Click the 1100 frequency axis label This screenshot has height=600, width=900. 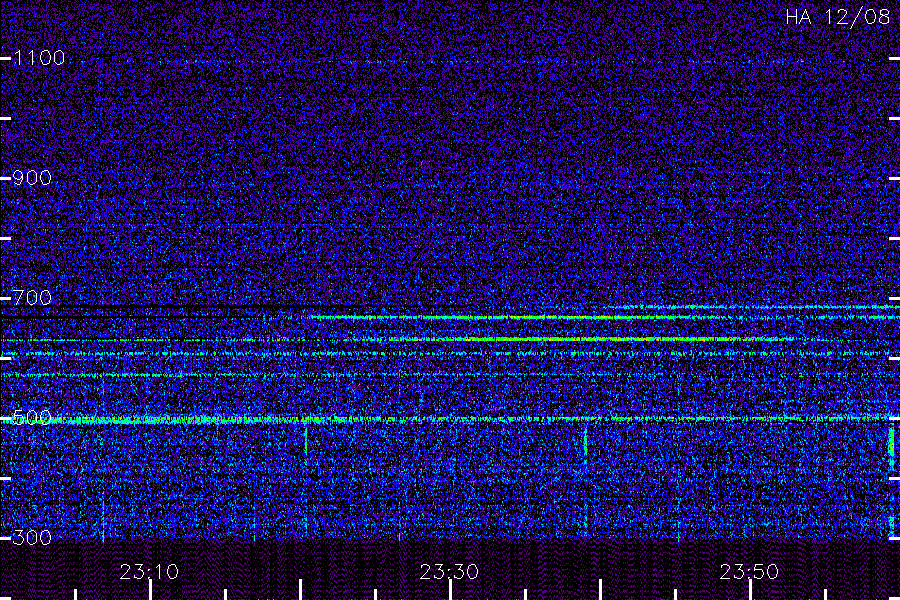(x=39, y=58)
